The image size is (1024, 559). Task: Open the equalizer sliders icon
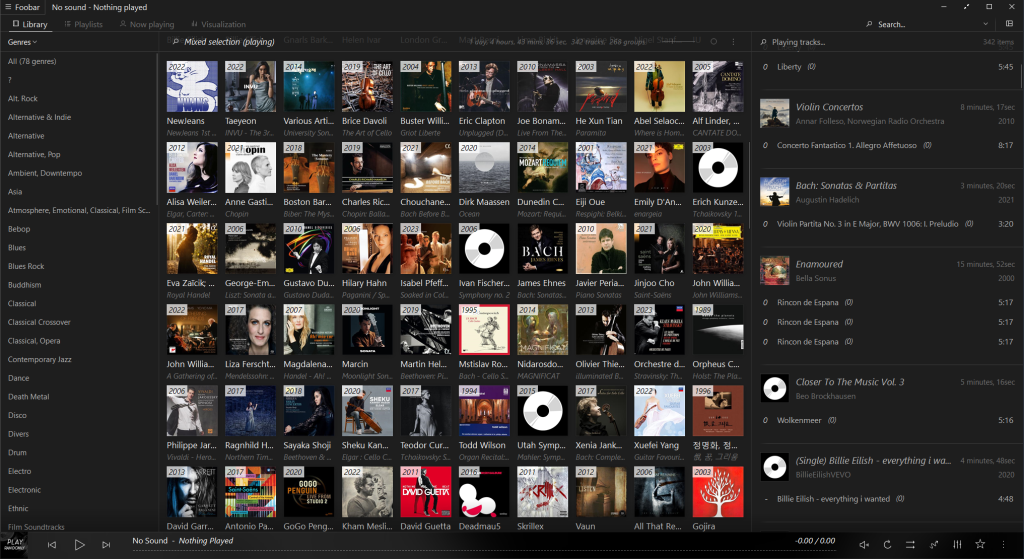tap(957, 544)
